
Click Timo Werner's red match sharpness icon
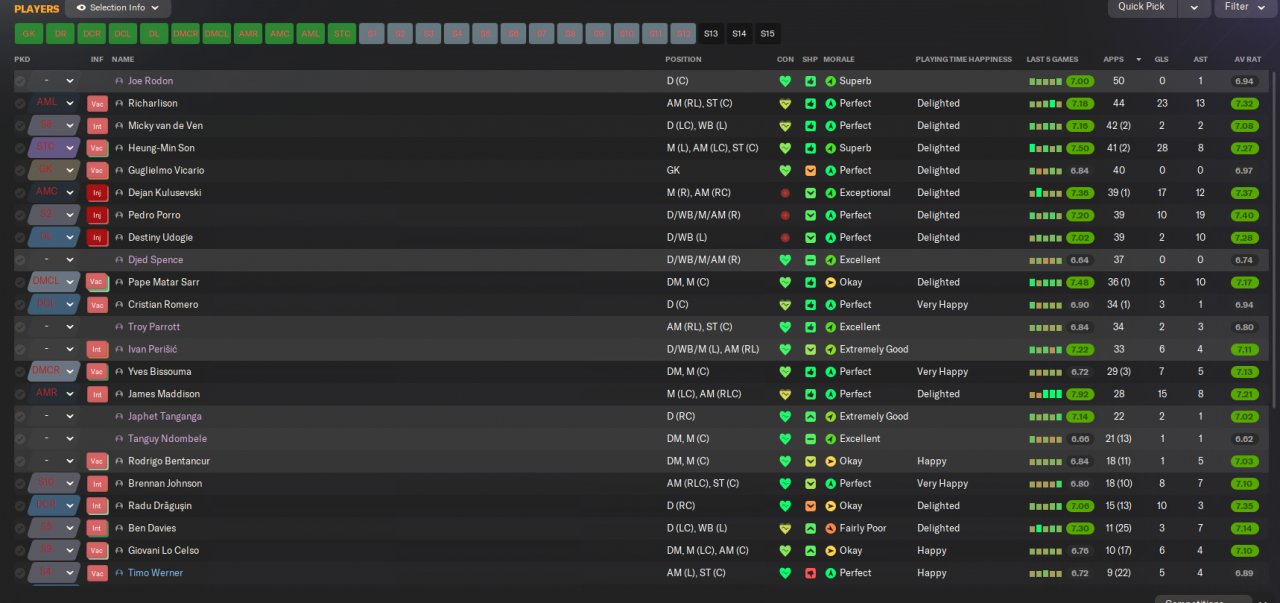pyautogui.click(x=810, y=573)
